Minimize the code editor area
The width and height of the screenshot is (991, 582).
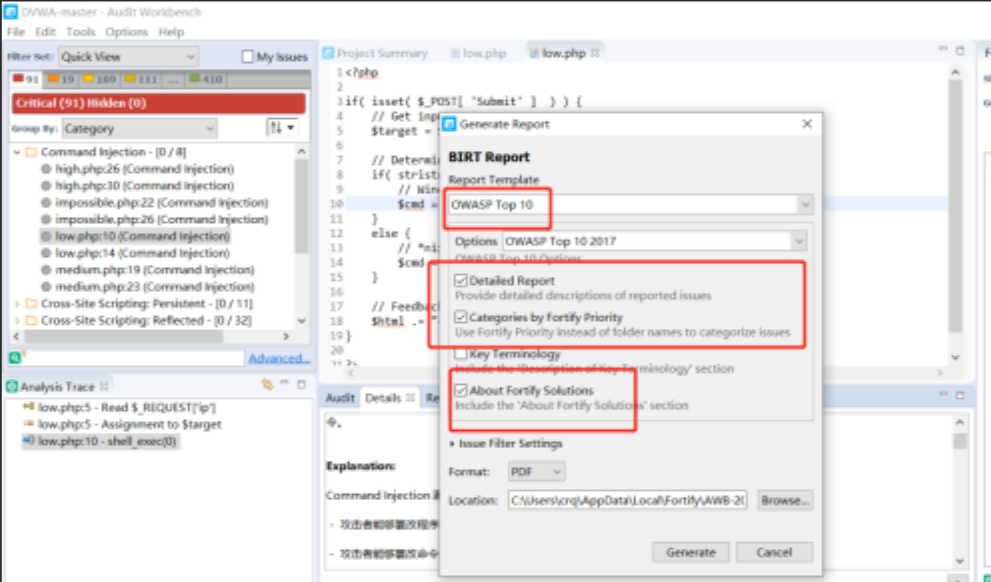[943, 49]
